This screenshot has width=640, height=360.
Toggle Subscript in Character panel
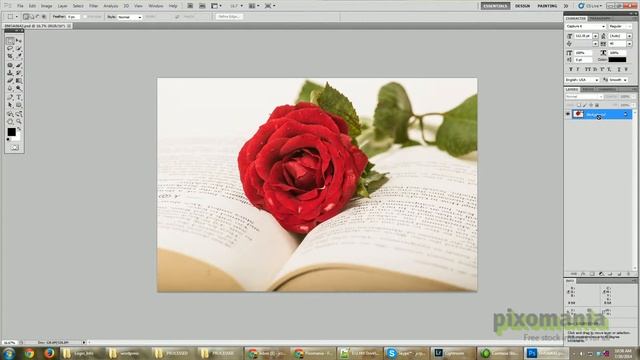tap(609, 69)
